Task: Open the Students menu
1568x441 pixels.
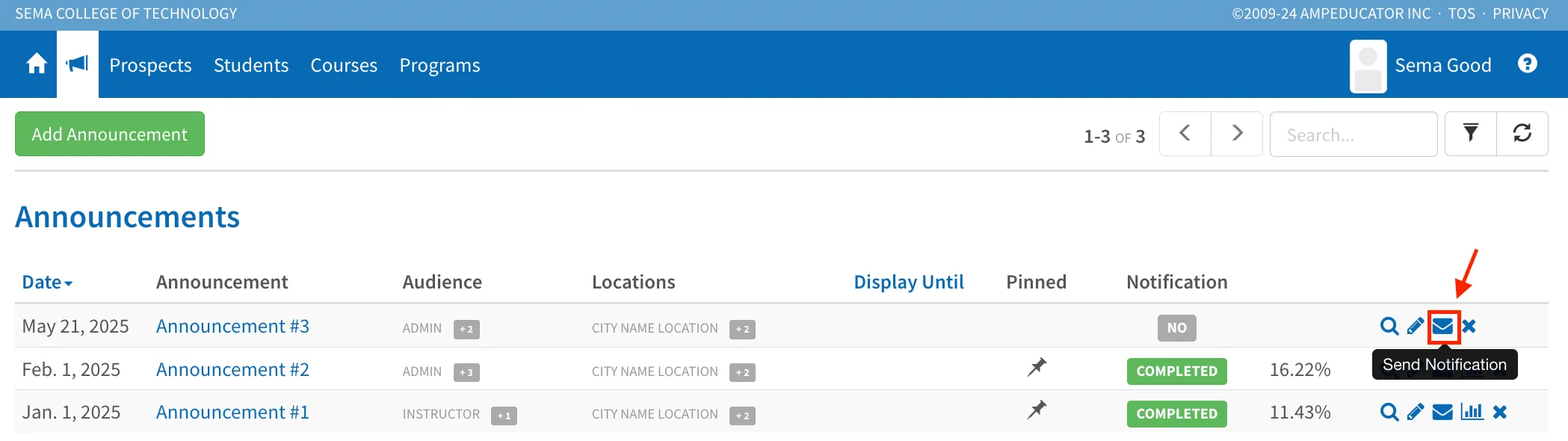Action: [251, 66]
